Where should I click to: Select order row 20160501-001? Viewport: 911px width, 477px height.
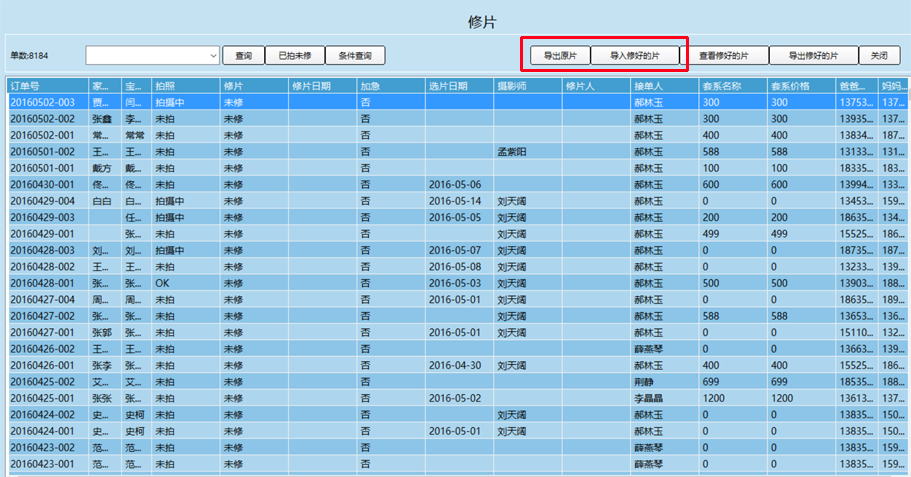tap(457, 168)
